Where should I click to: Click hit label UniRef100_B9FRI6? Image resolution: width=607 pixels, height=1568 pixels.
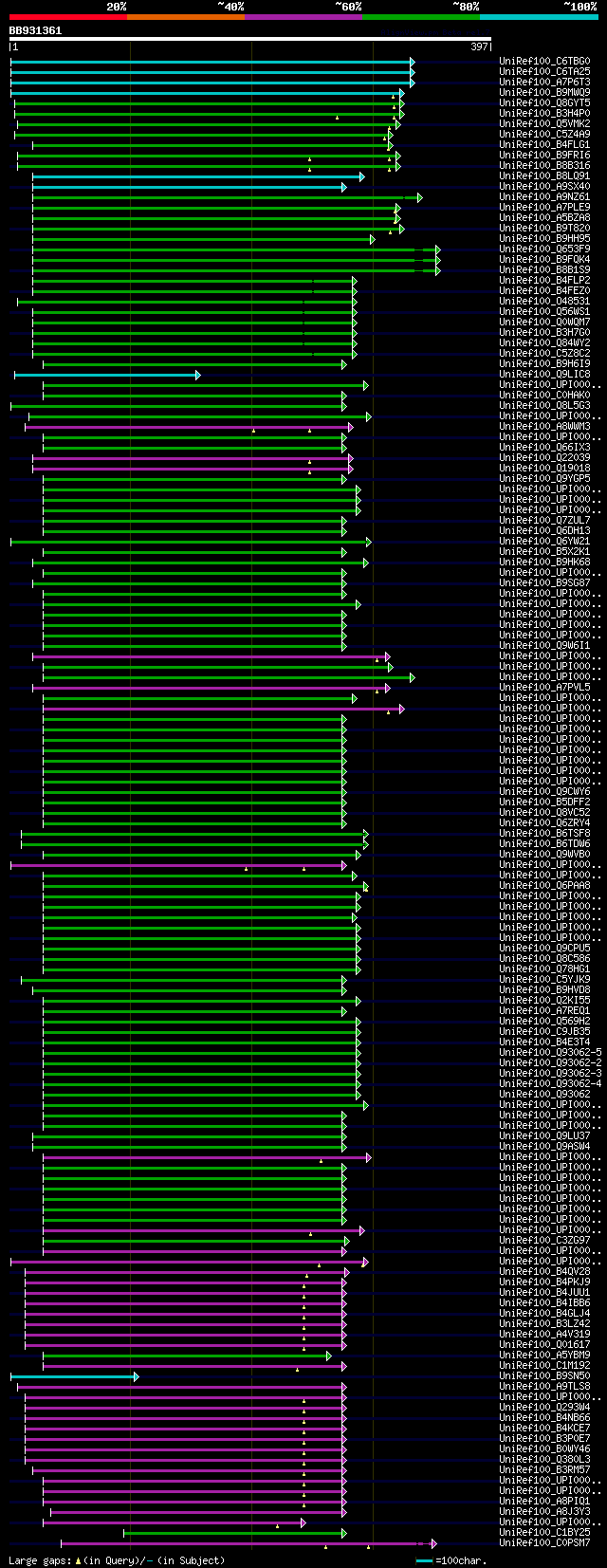click(544, 156)
